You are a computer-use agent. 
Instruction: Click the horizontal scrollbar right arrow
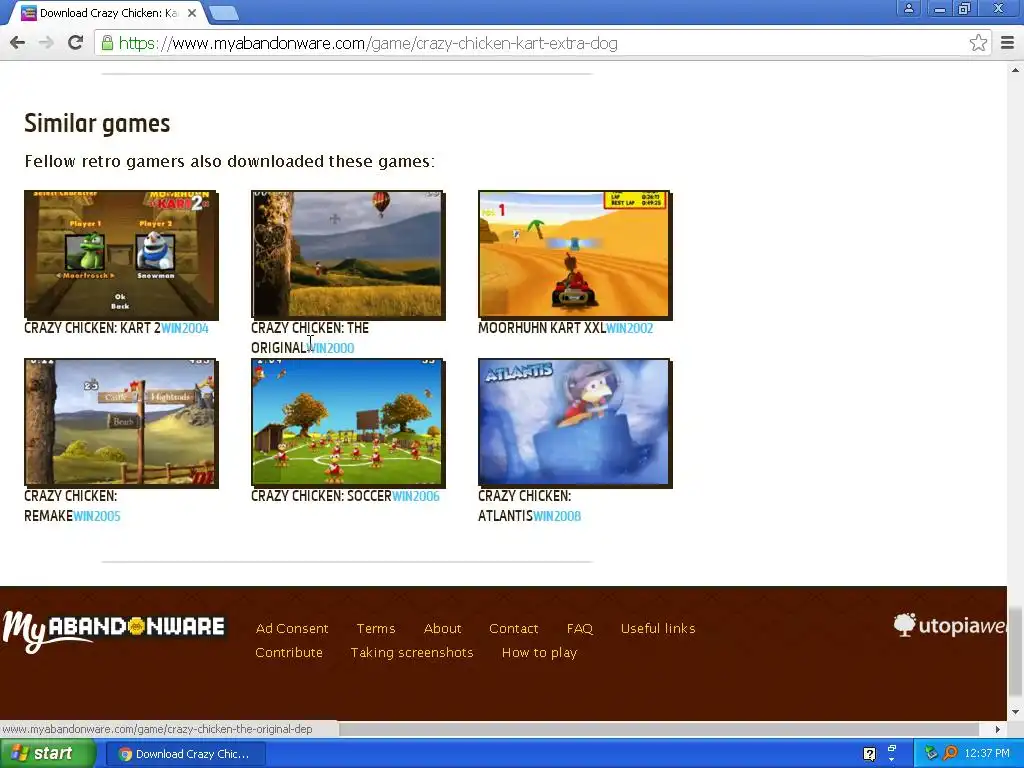(997, 729)
